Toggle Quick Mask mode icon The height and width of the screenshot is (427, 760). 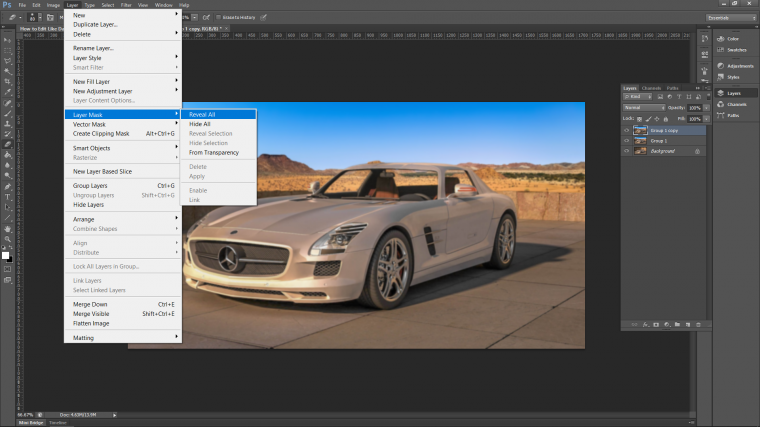(7, 269)
